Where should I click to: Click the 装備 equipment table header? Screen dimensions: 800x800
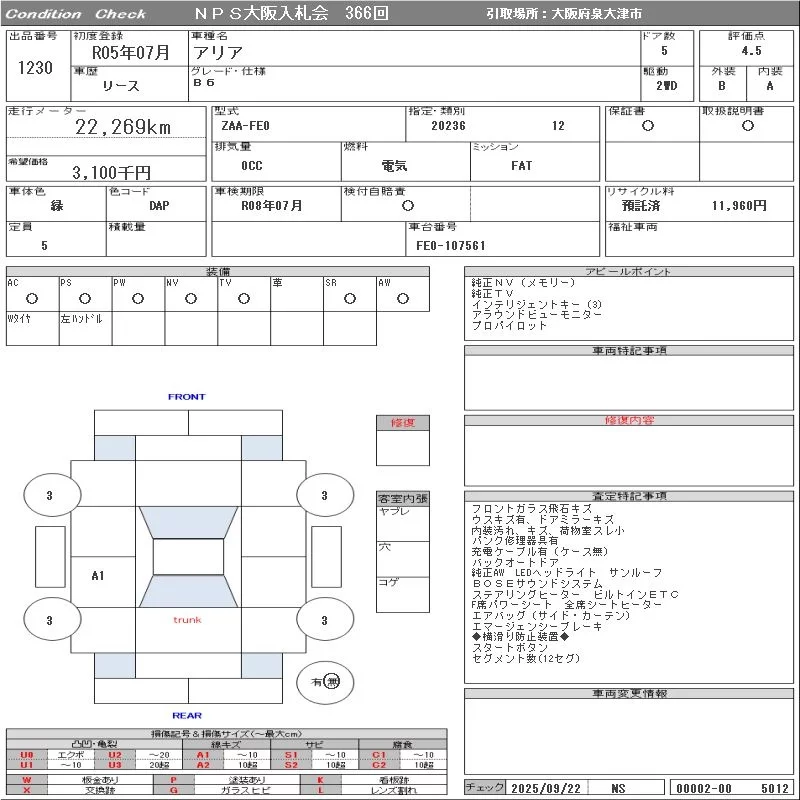tap(218, 272)
